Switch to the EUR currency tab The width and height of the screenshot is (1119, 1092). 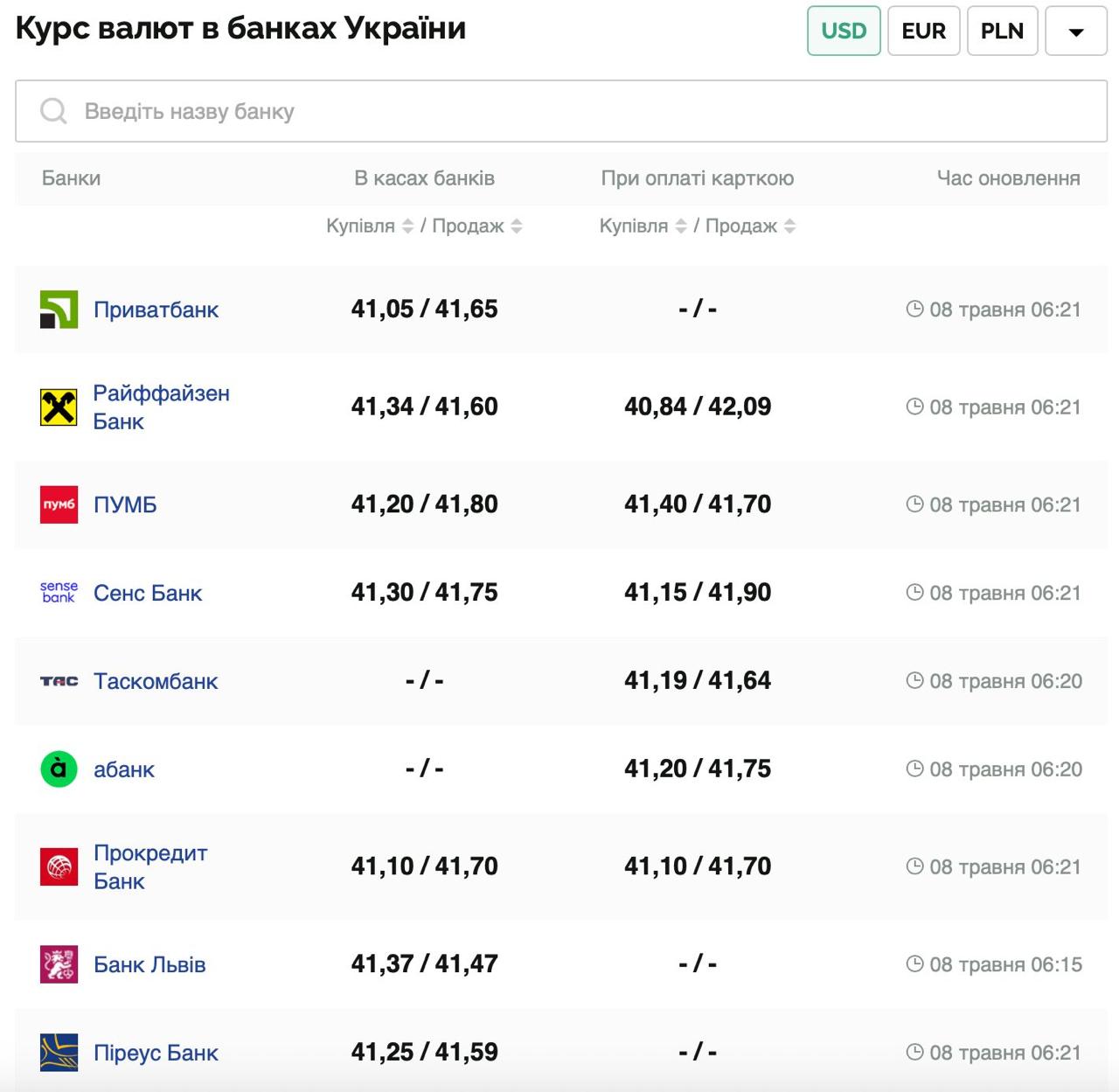tap(923, 31)
